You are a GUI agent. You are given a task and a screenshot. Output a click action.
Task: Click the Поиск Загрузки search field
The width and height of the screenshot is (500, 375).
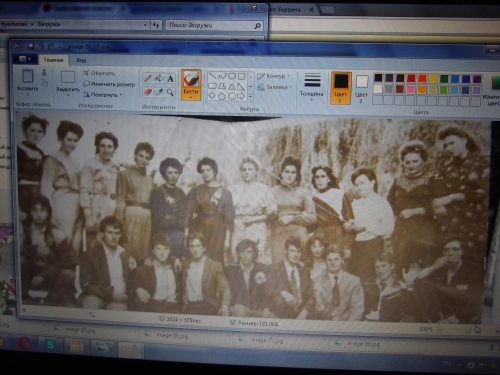tap(214, 25)
